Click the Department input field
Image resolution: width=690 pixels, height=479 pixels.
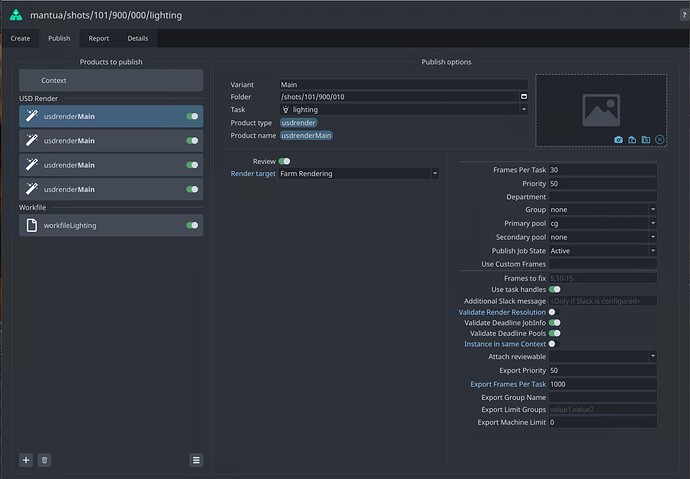coord(602,197)
